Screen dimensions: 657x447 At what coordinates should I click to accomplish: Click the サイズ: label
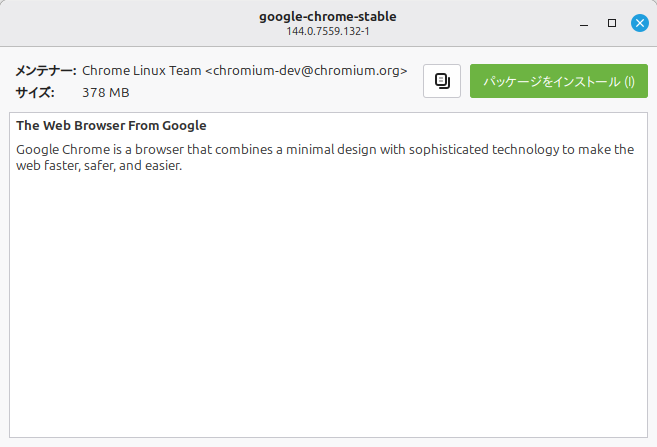(35, 93)
